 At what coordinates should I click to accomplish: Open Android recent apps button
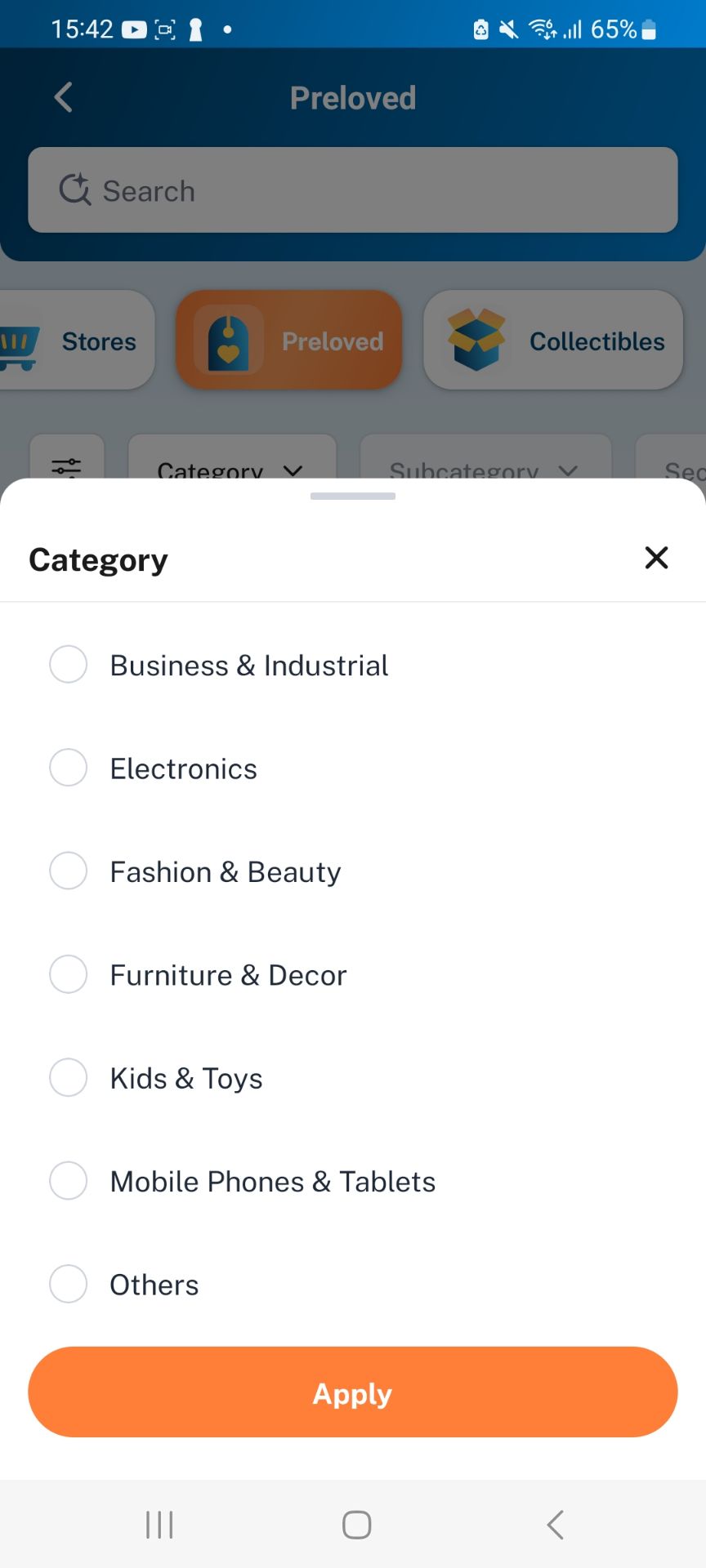159,1525
